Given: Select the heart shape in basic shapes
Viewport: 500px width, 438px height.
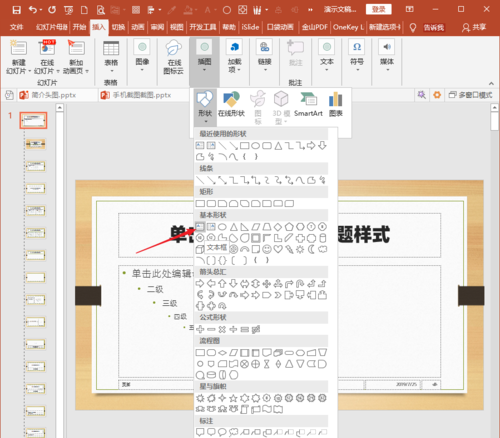Looking at the screenshot, I should point(278,249).
